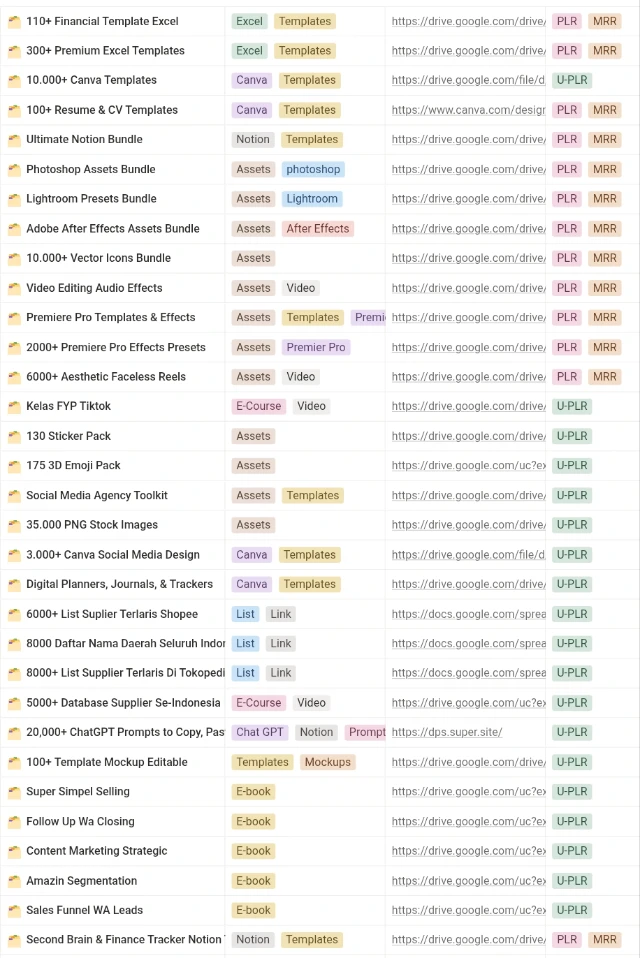Open the 35.000 PNG Stock Images page
Screen dimensions: 640x958
click(92, 524)
